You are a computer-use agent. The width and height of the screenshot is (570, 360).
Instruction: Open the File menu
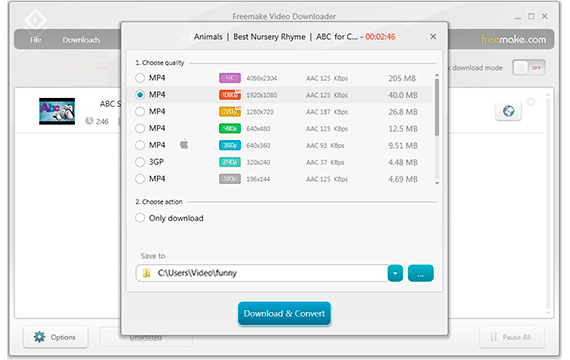coord(36,40)
